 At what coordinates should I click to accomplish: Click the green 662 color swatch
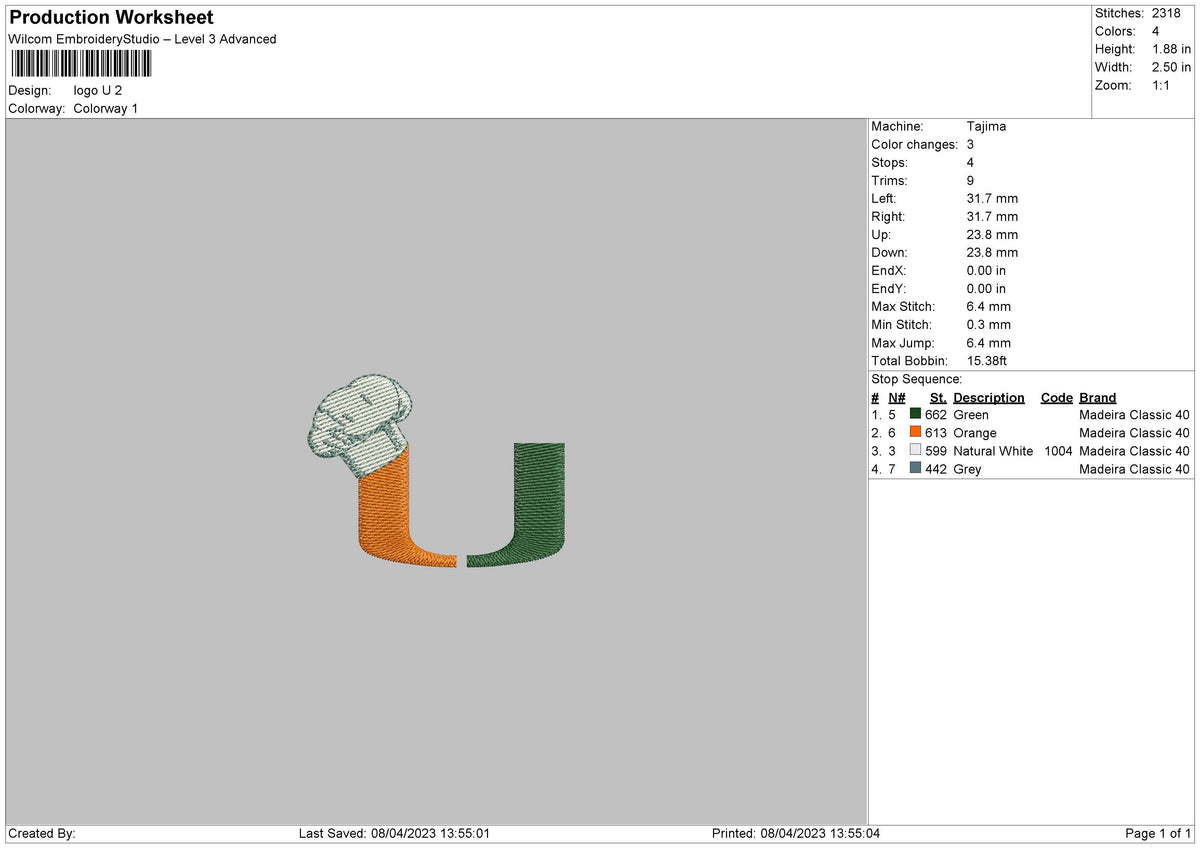click(x=915, y=414)
